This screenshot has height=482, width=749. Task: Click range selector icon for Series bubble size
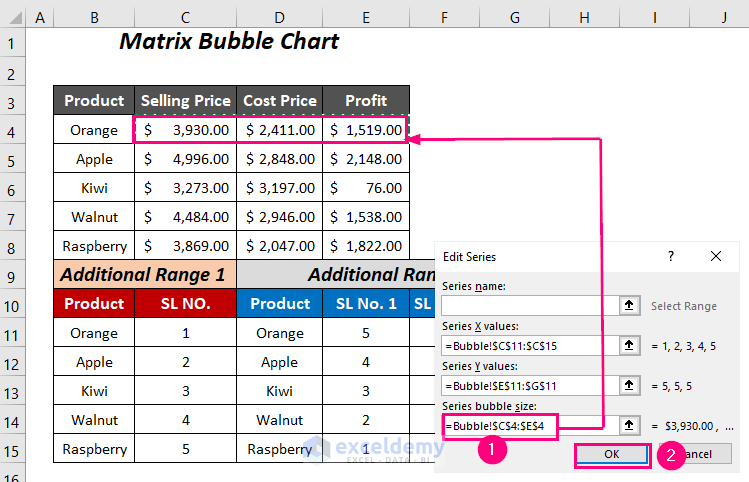[629, 425]
